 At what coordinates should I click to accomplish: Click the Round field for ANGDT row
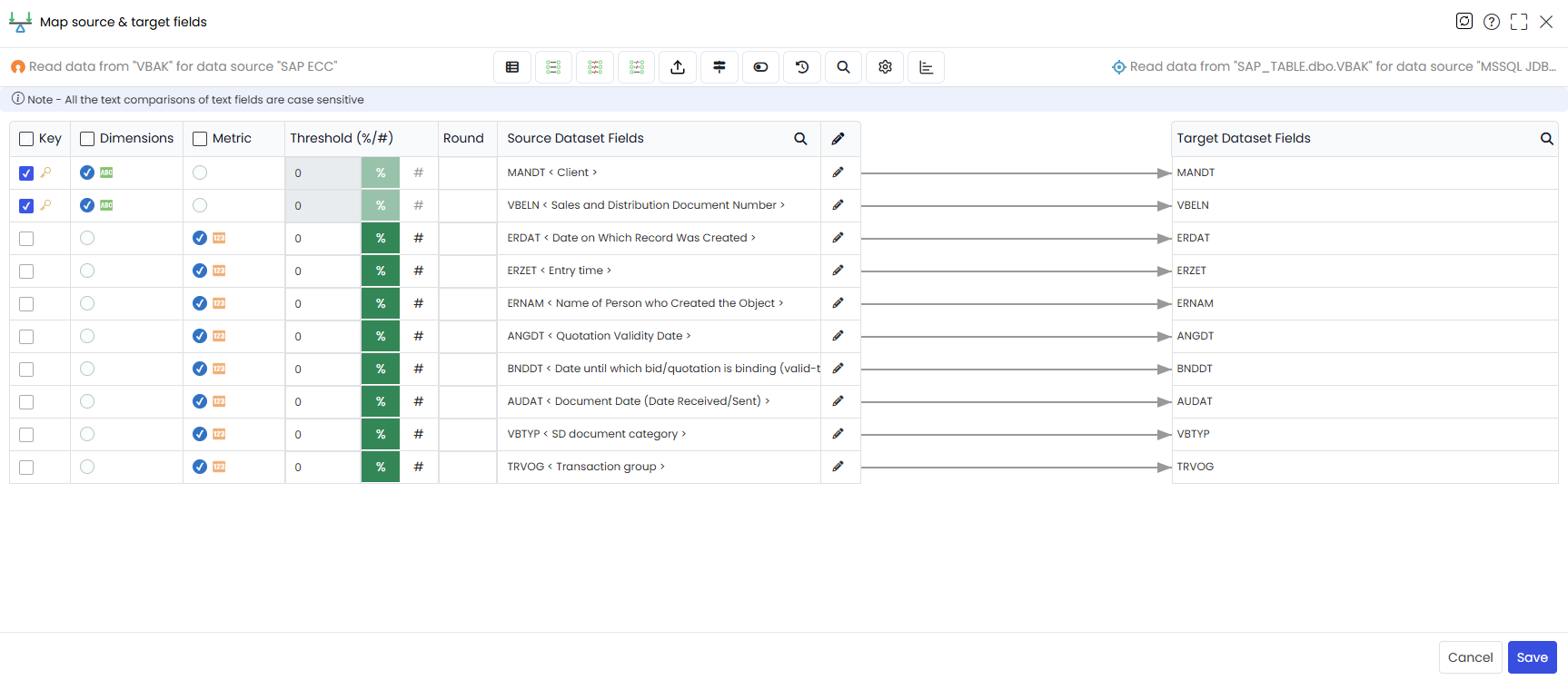pyautogui.click(x=468, y=336)
